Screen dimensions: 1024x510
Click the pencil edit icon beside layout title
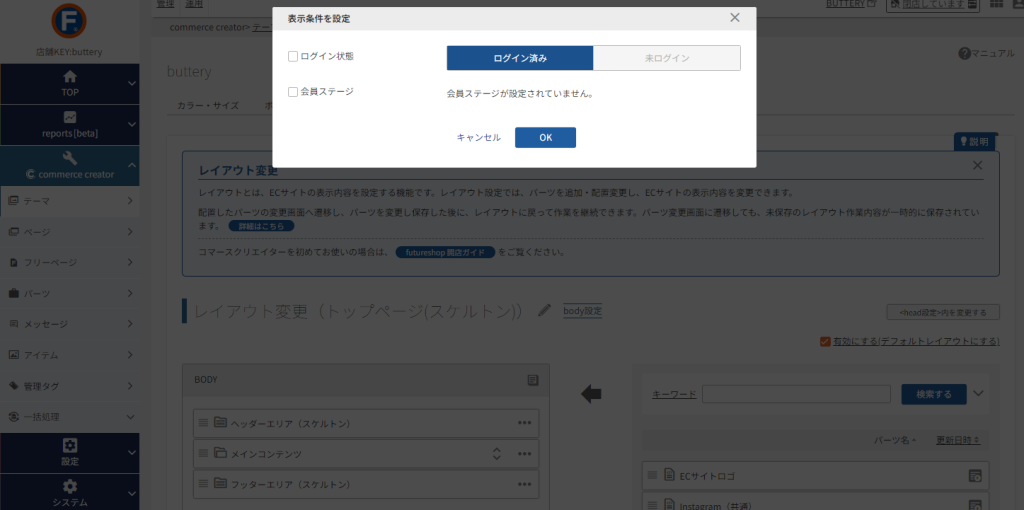[x=544, y=311]
